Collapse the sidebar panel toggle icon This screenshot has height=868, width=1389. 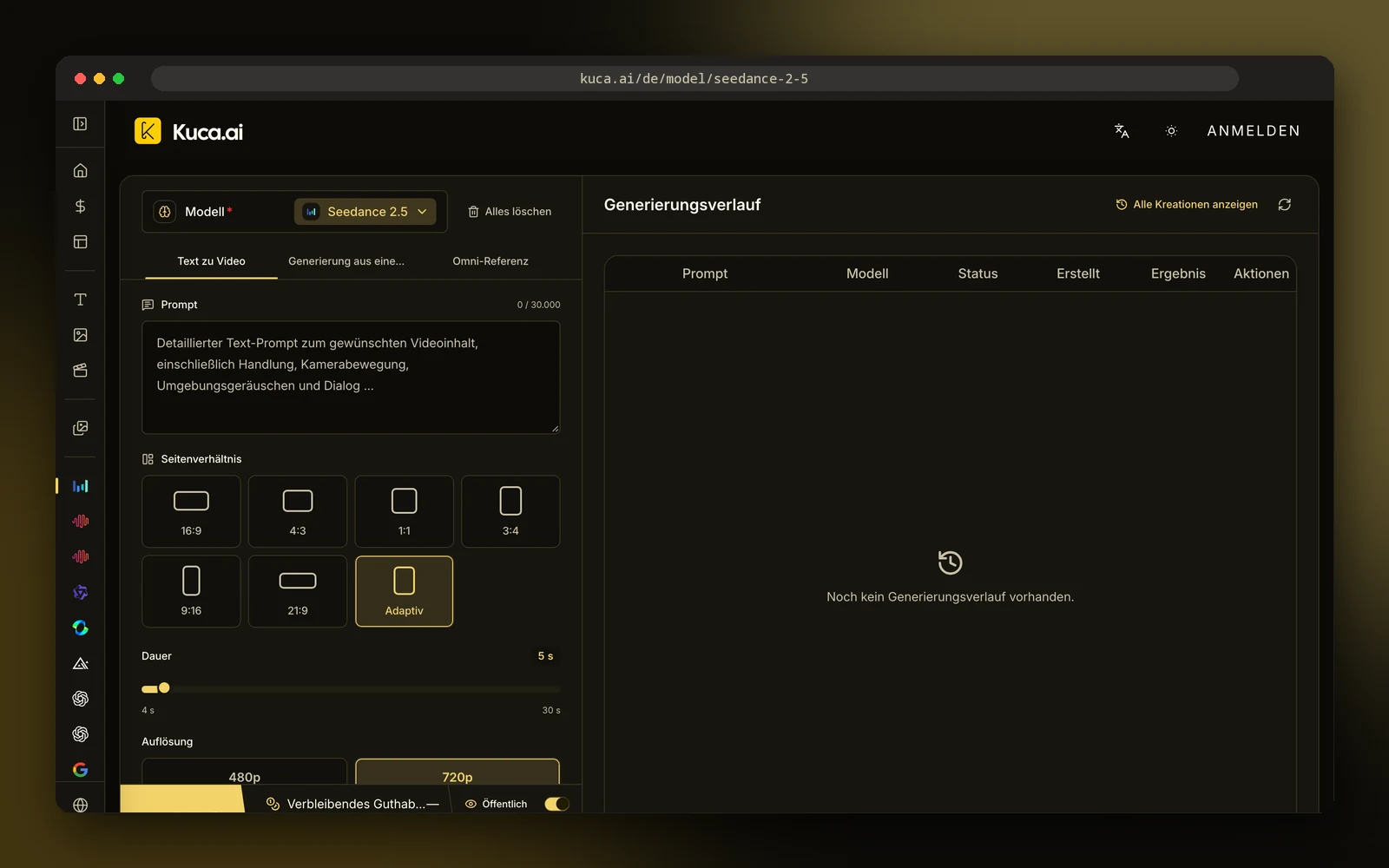(80, 124)
